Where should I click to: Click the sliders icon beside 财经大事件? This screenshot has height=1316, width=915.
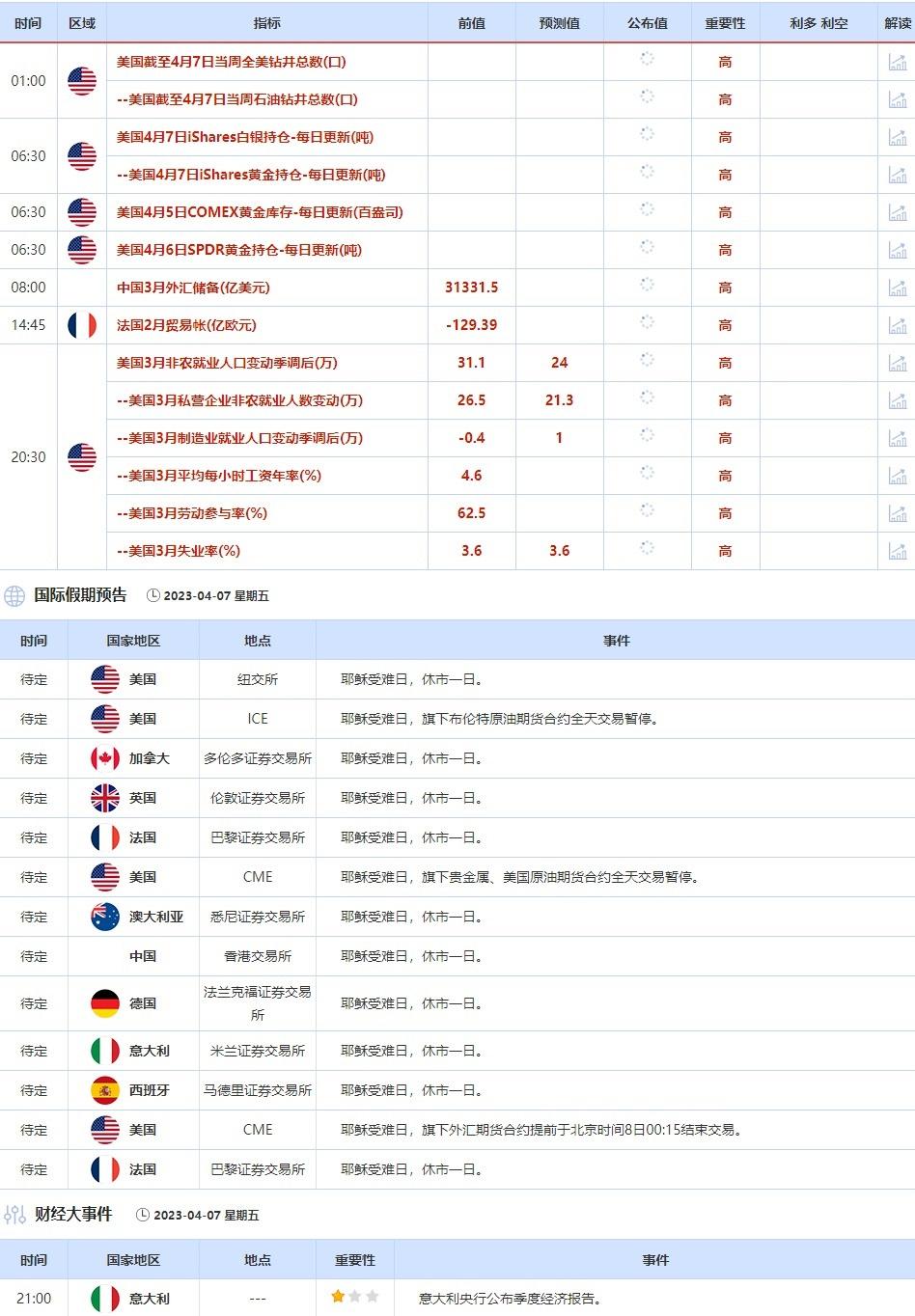click(x=14, y=1215)
